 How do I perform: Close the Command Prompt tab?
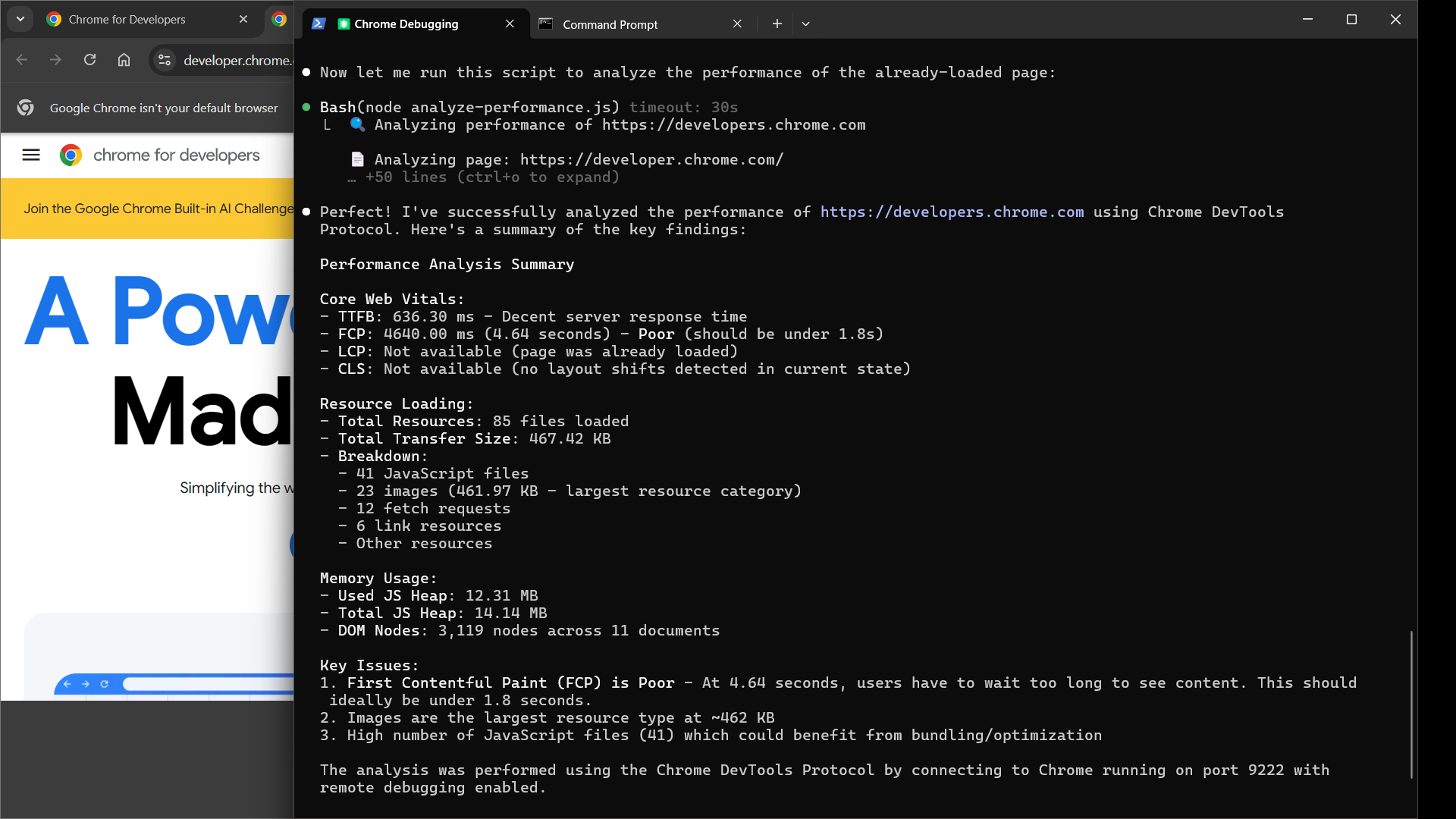point(737,24)
